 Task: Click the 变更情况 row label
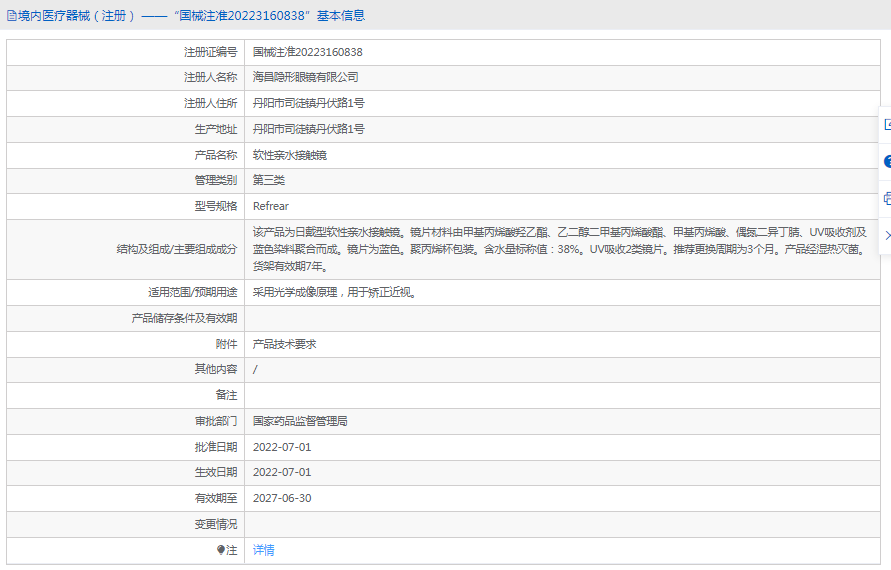pos(215,524)
